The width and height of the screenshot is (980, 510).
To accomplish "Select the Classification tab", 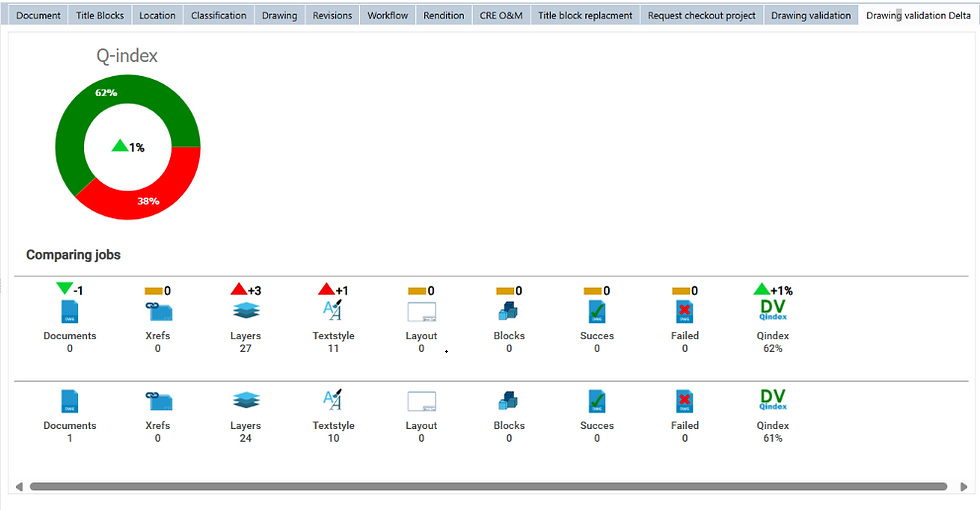I will [x=219, y=16].
